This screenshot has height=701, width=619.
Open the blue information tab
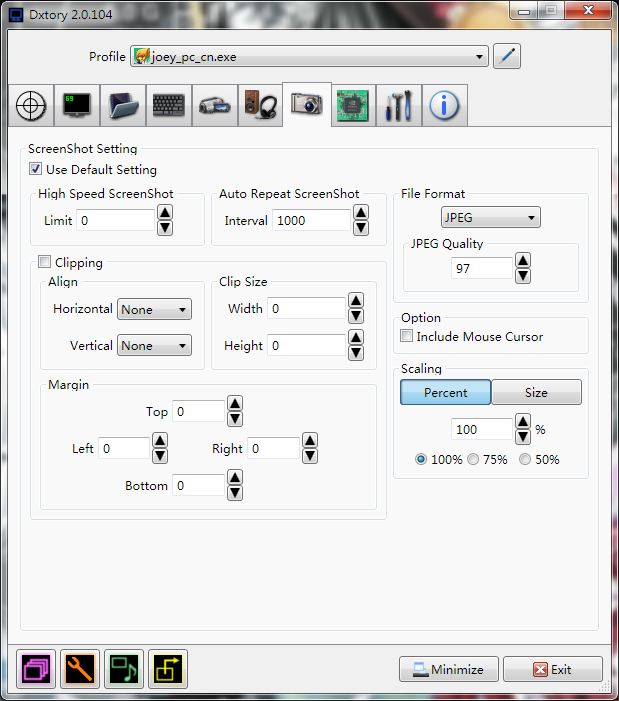(444, 105)
